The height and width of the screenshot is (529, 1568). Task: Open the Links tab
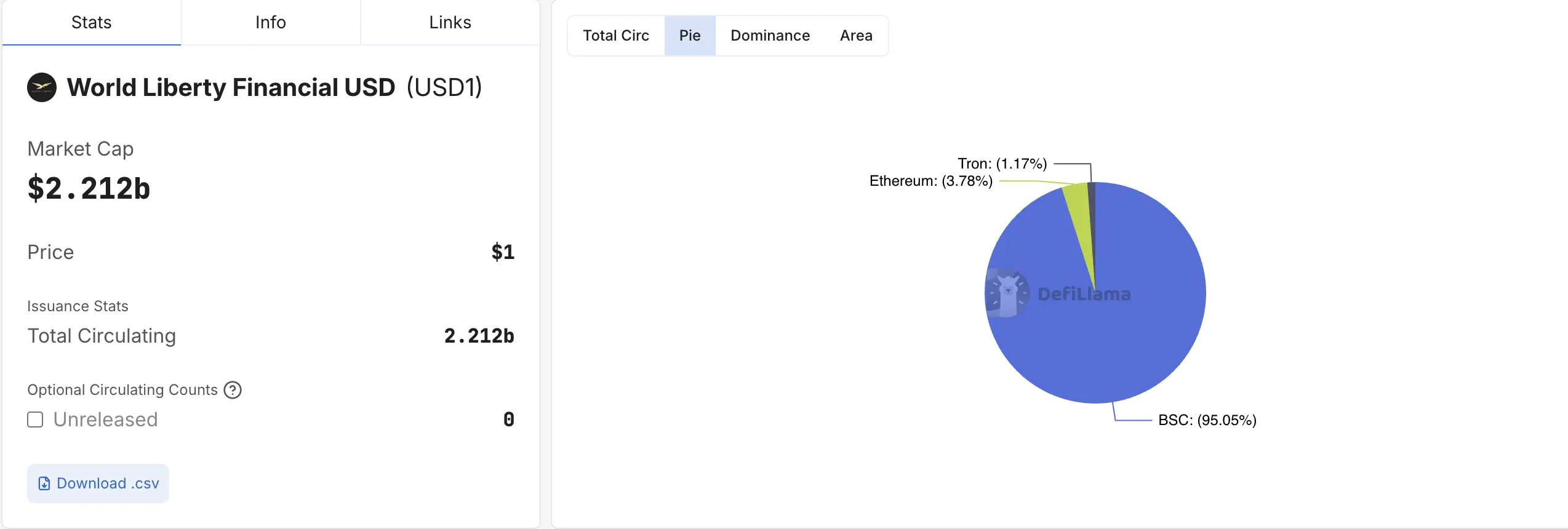450,23
